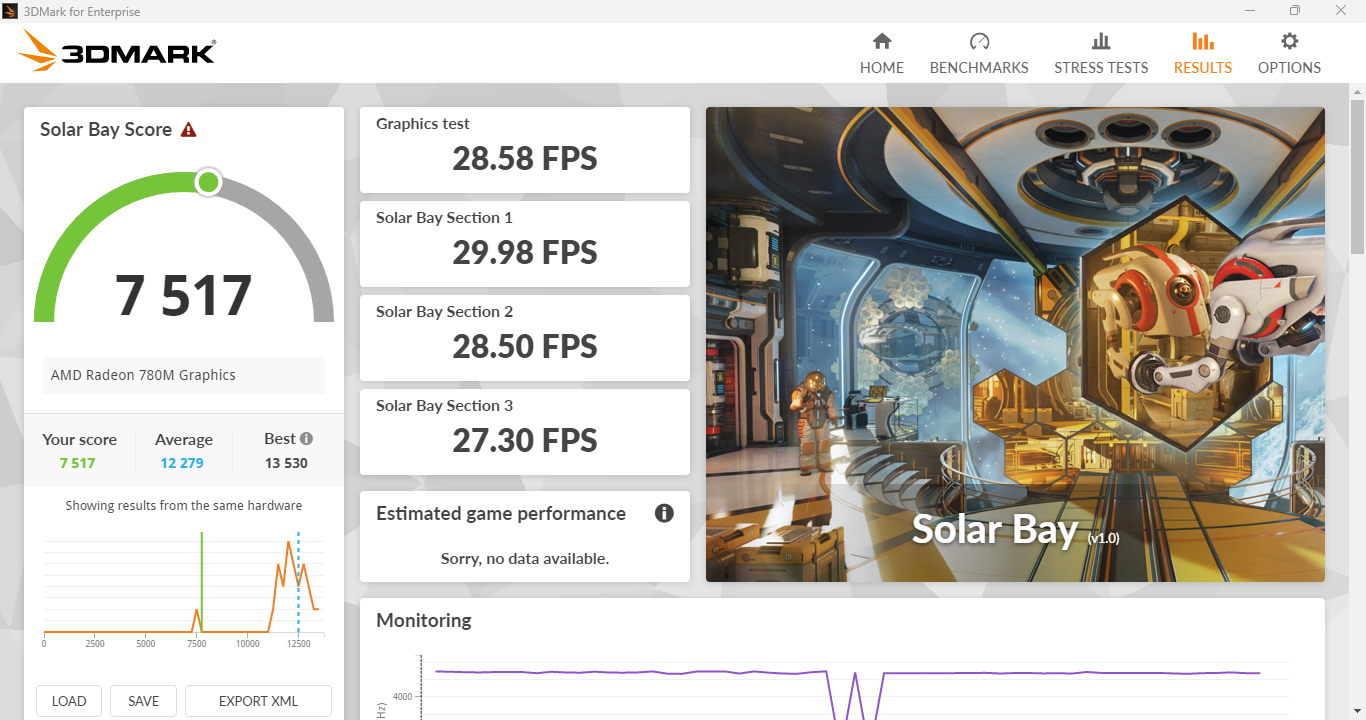The image size is (1366, 720).
Task: Switch to the BENCHMARKS tab label
Action: (x=979, y=68)
